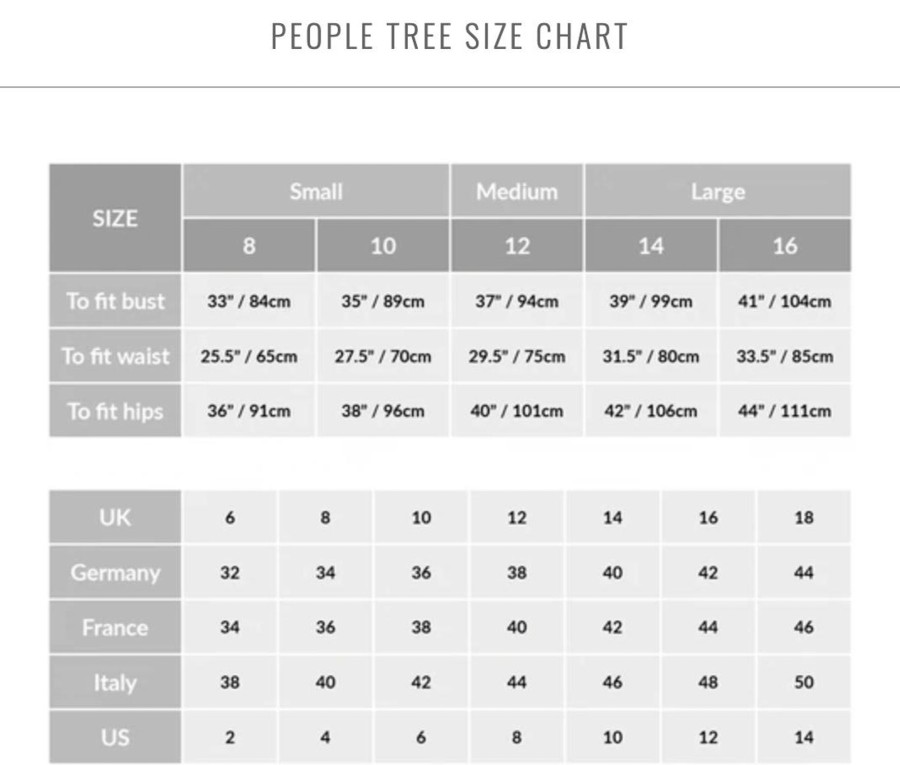This screenshot has width=900, height=765.
Task: Click the UK row label
Action: pos(115,517)
